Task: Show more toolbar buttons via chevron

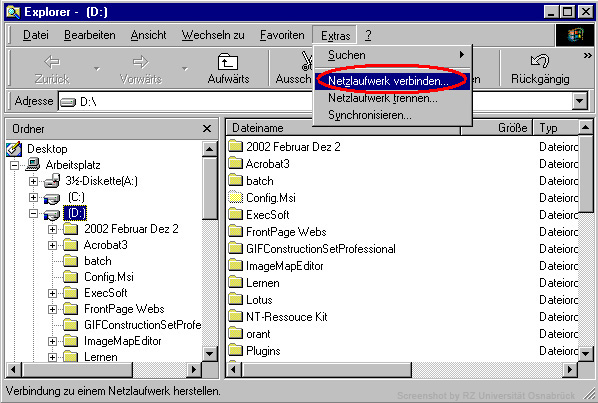Action: (x=587, y=56)
